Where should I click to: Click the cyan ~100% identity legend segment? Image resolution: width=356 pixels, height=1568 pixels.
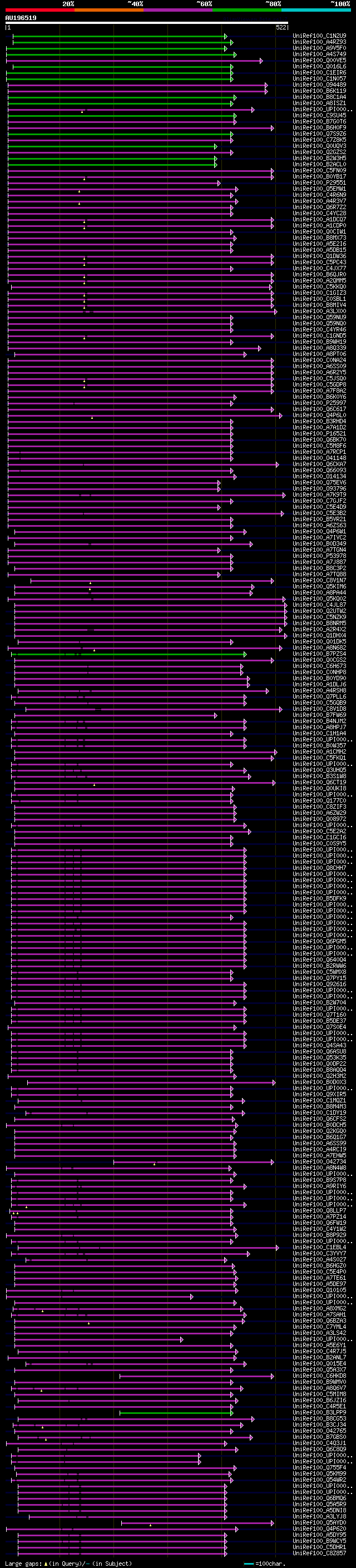(x=317, y=10)
